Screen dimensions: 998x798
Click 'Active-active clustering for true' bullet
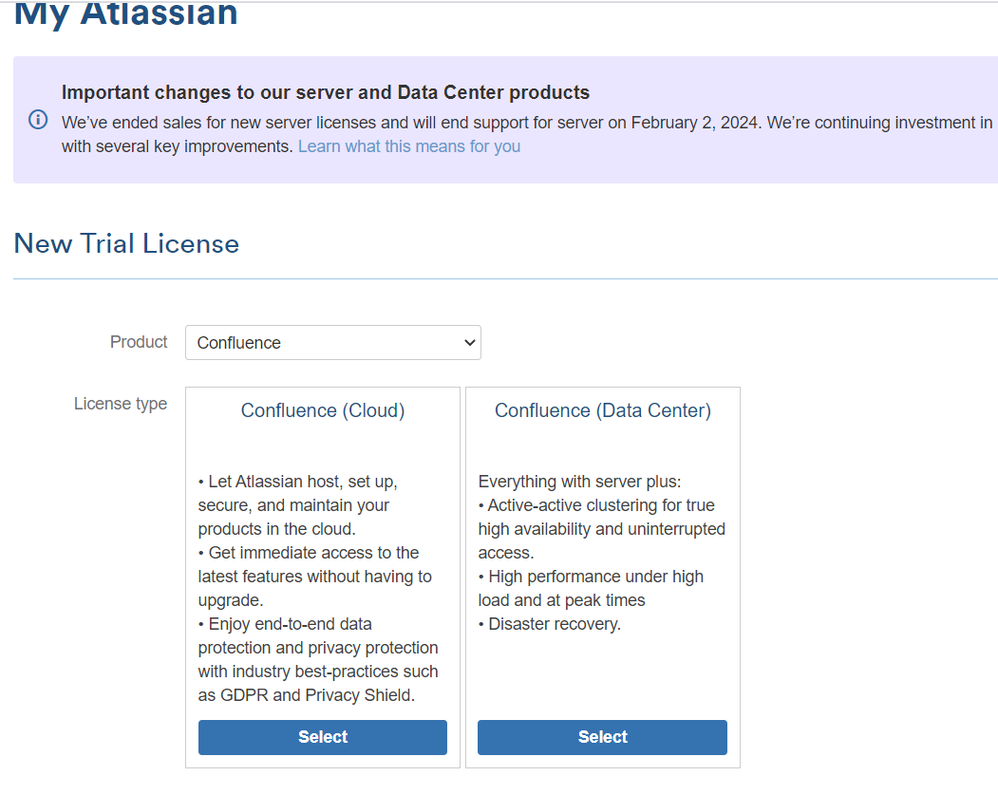coord(596,505)
